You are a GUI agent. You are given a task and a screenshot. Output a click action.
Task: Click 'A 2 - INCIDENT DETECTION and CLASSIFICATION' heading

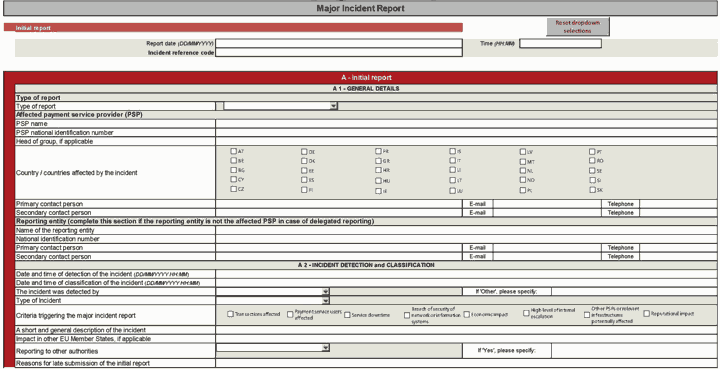[366, 265]
